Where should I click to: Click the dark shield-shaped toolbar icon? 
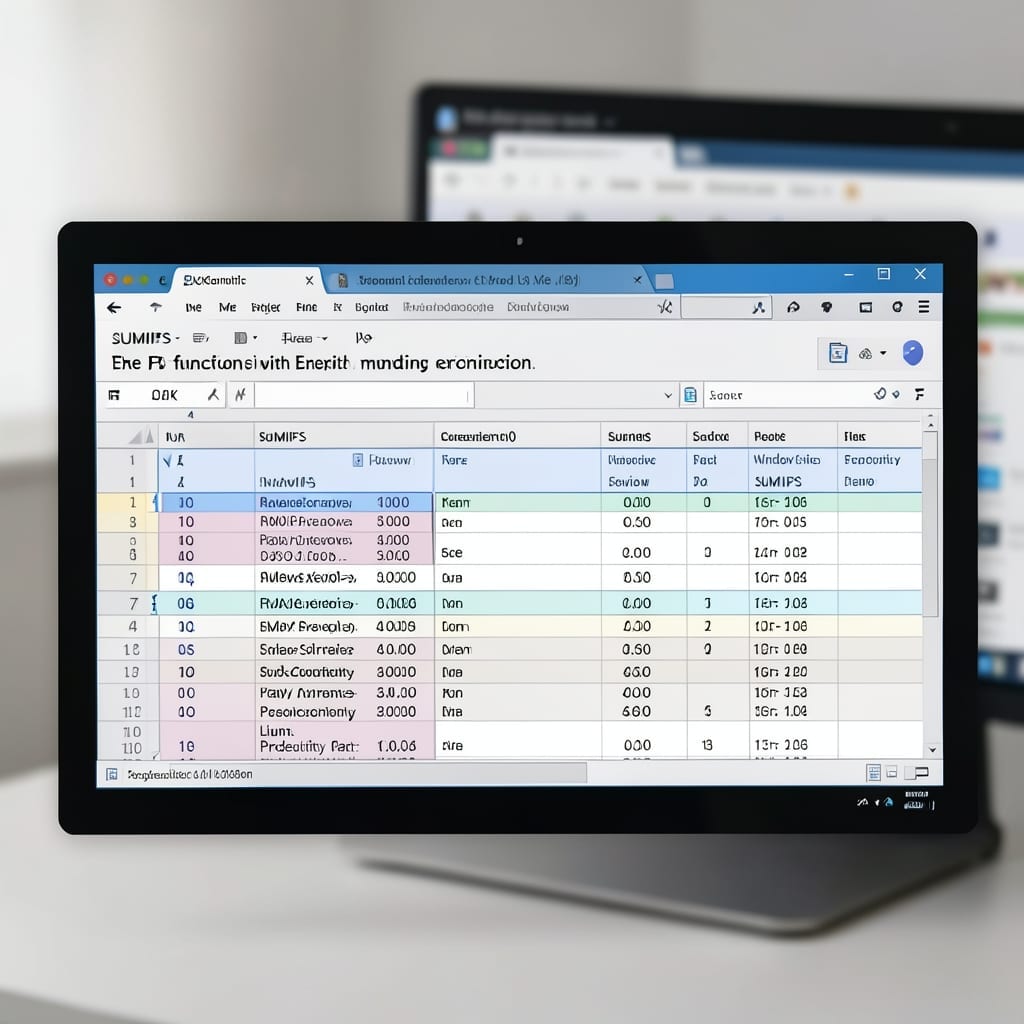[827, 307]
